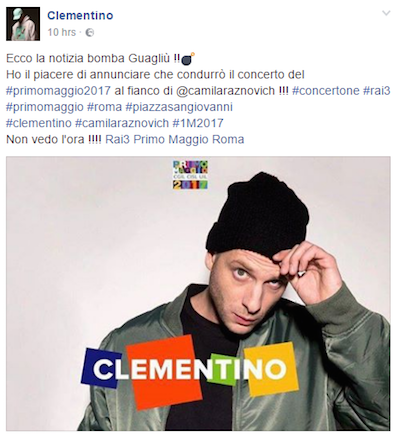The image size is (400, 438).
Task: Click the Primo Maggio 2017 logo in photo
Action: click(190, 175)
